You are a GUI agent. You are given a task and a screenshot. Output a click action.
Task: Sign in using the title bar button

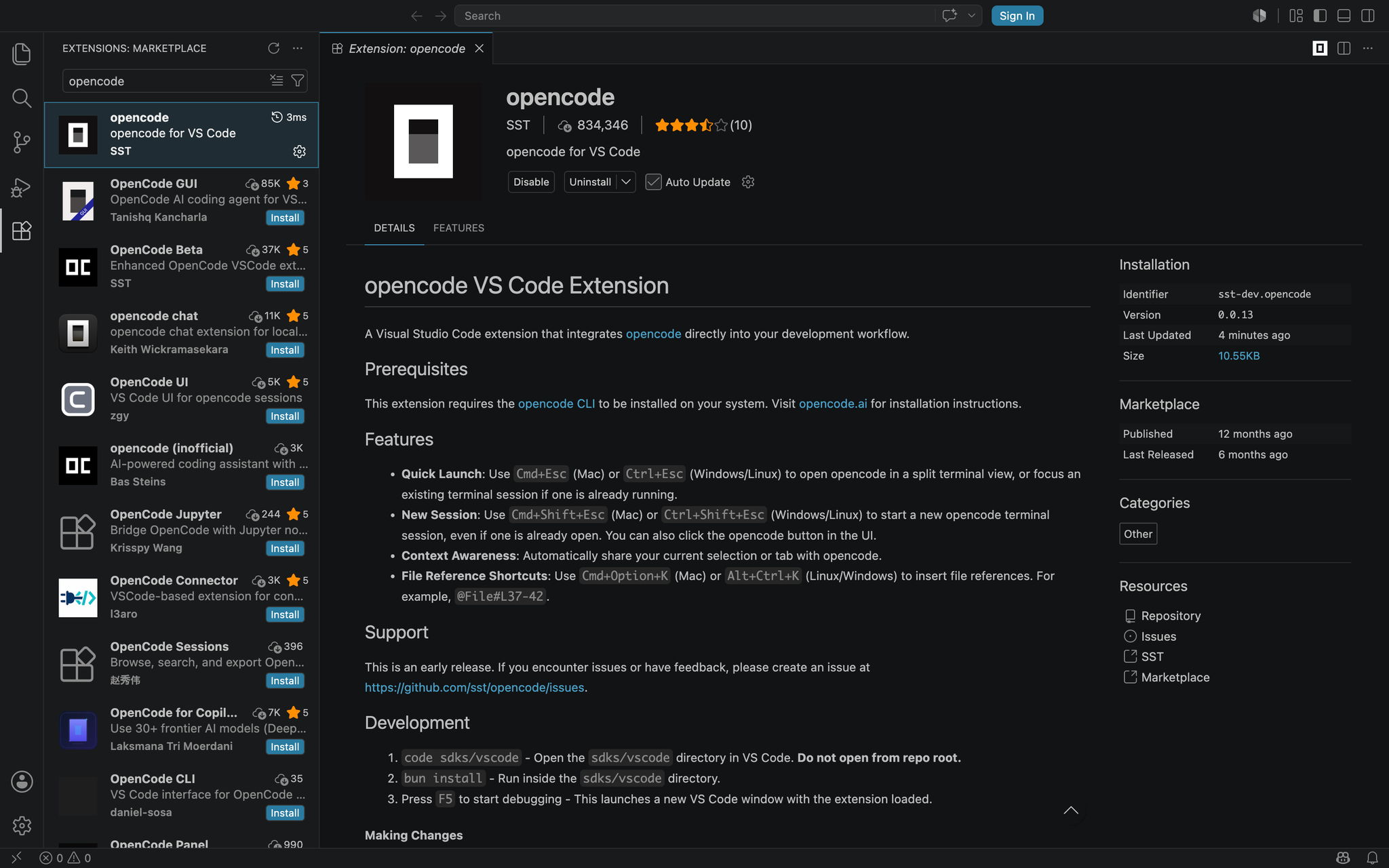point(1017,16)
